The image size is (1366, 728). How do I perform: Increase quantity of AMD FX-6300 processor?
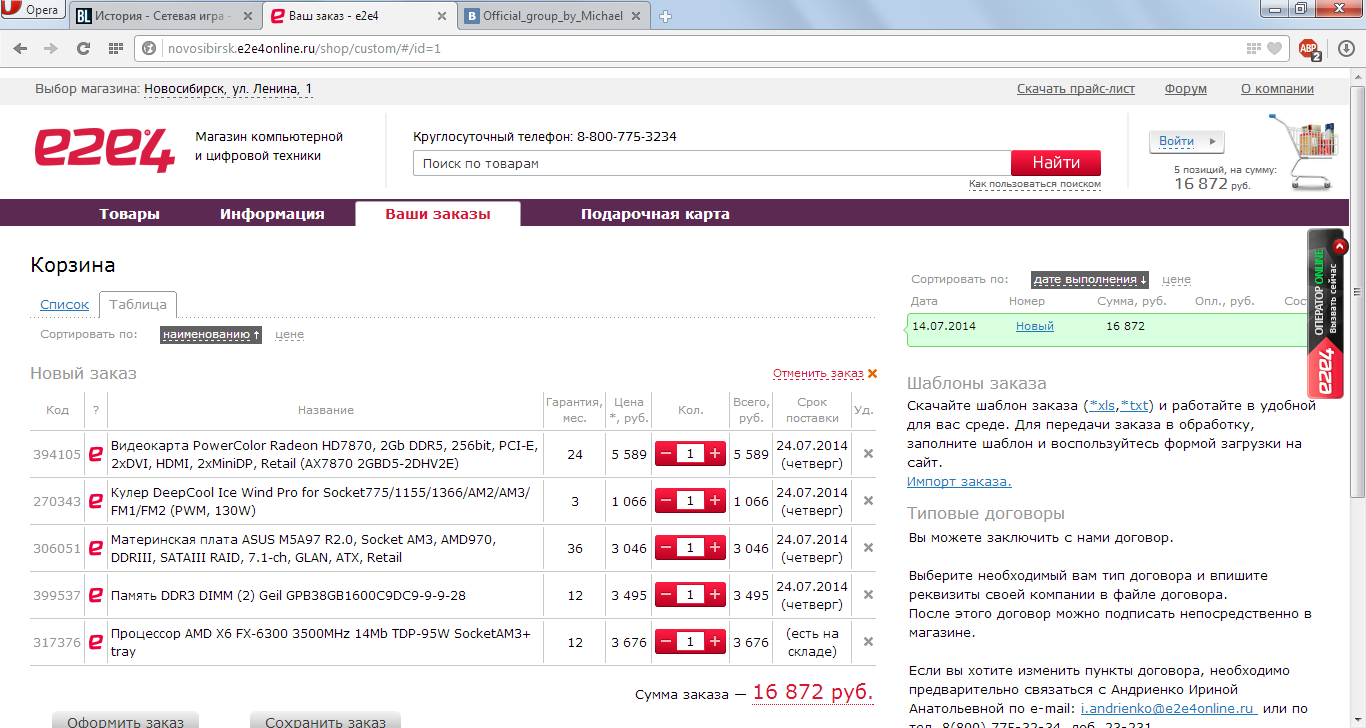tap(715, 642)
